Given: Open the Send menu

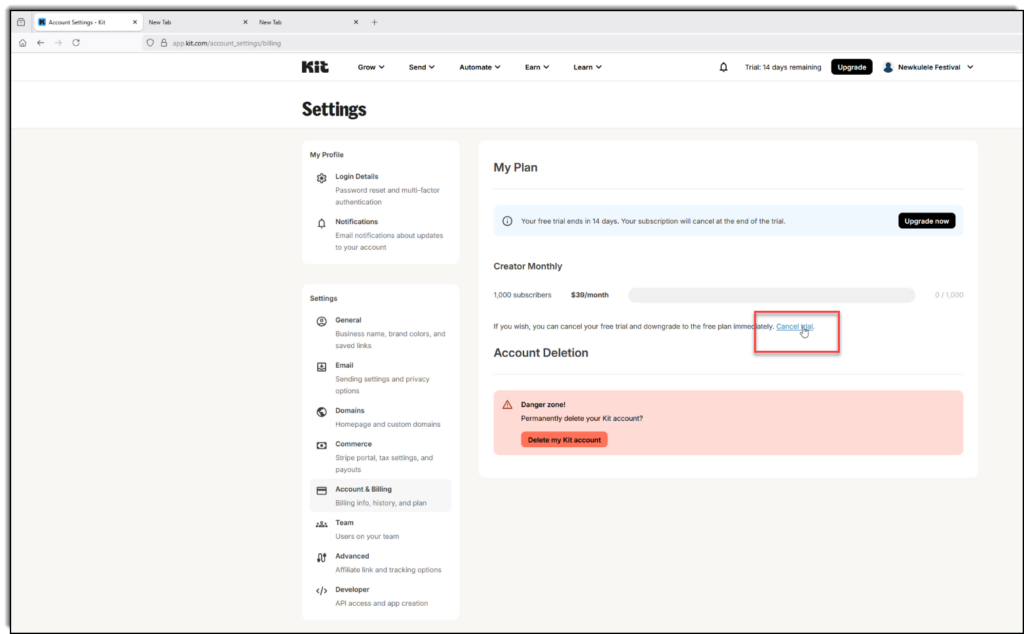Looking at the screenshot, I should tap(421, 67).
